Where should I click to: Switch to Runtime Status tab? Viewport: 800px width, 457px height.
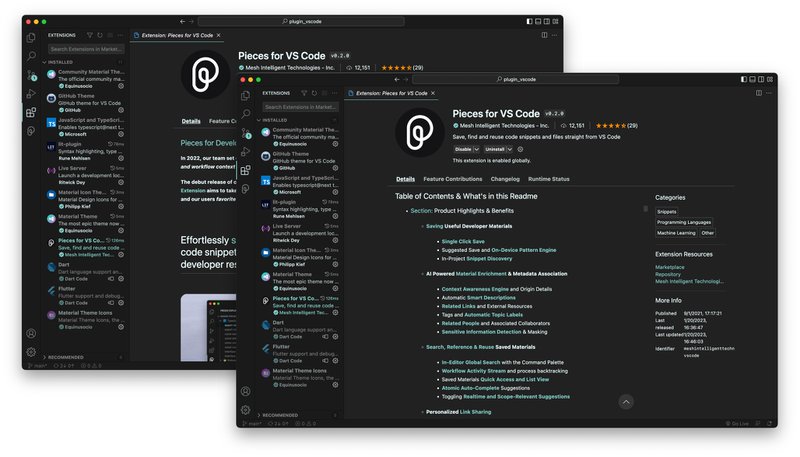(x=549, y=179)
